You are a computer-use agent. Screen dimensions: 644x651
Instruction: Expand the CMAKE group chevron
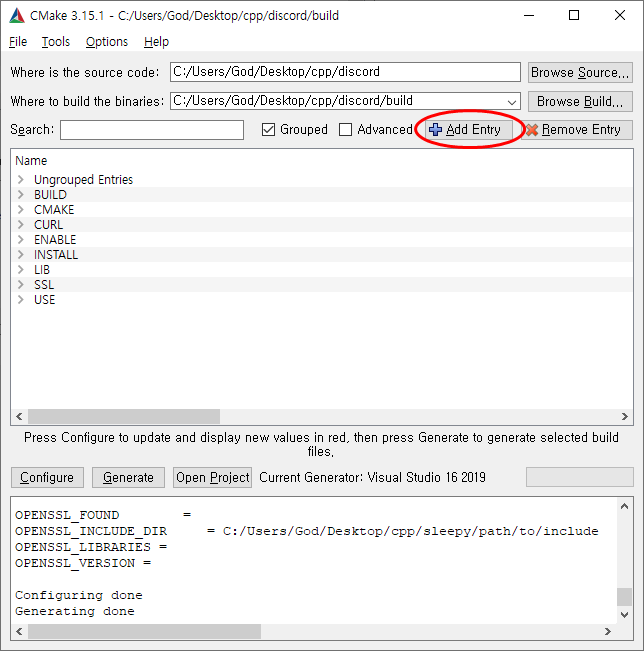tap(20, 209)
